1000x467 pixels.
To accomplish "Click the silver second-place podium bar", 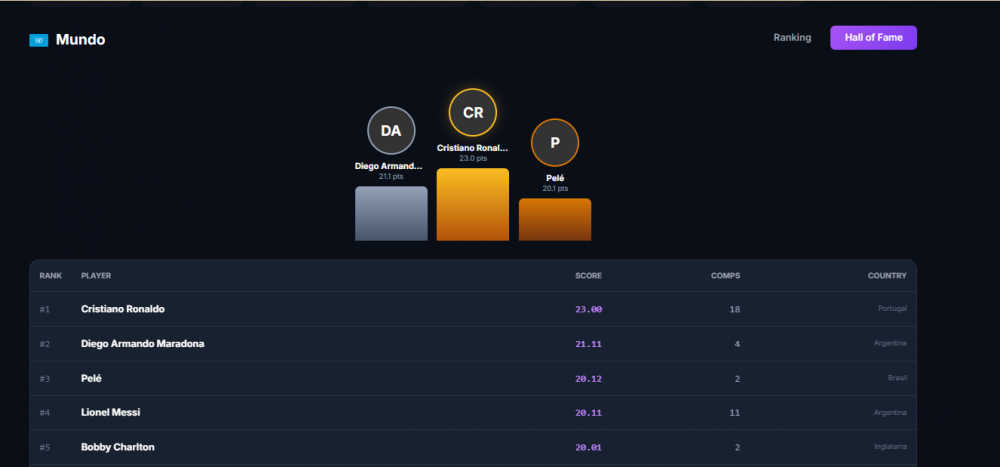I will point(391,213).
